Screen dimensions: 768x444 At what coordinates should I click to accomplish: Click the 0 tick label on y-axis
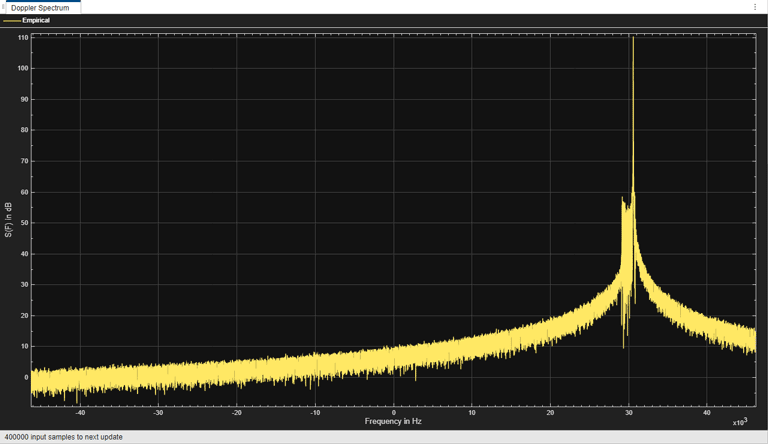point(27,377)
